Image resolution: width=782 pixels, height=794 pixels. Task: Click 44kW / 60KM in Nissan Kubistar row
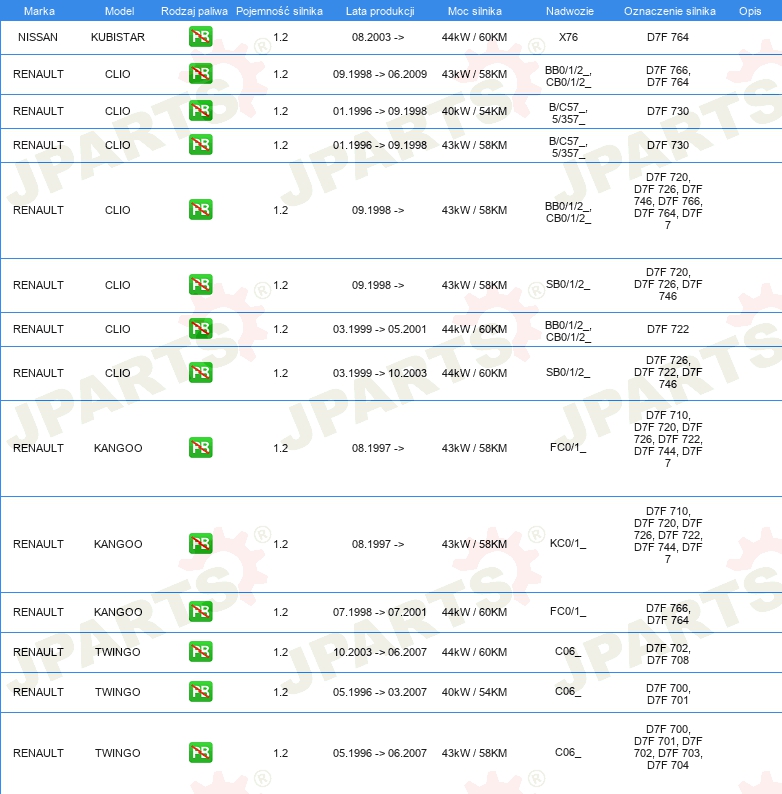click(474, 37)
